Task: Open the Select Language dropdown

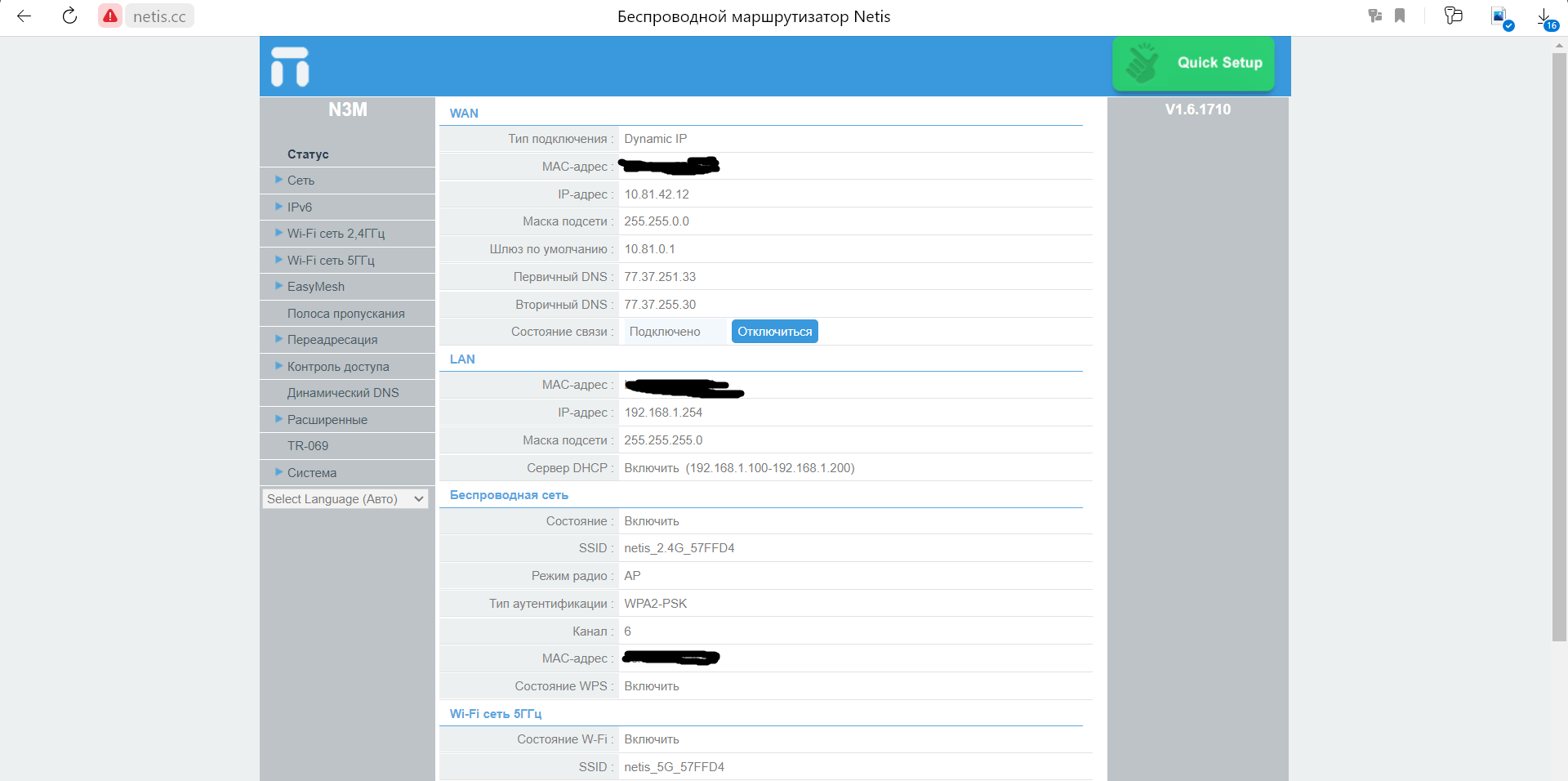Action: (345, 498)
